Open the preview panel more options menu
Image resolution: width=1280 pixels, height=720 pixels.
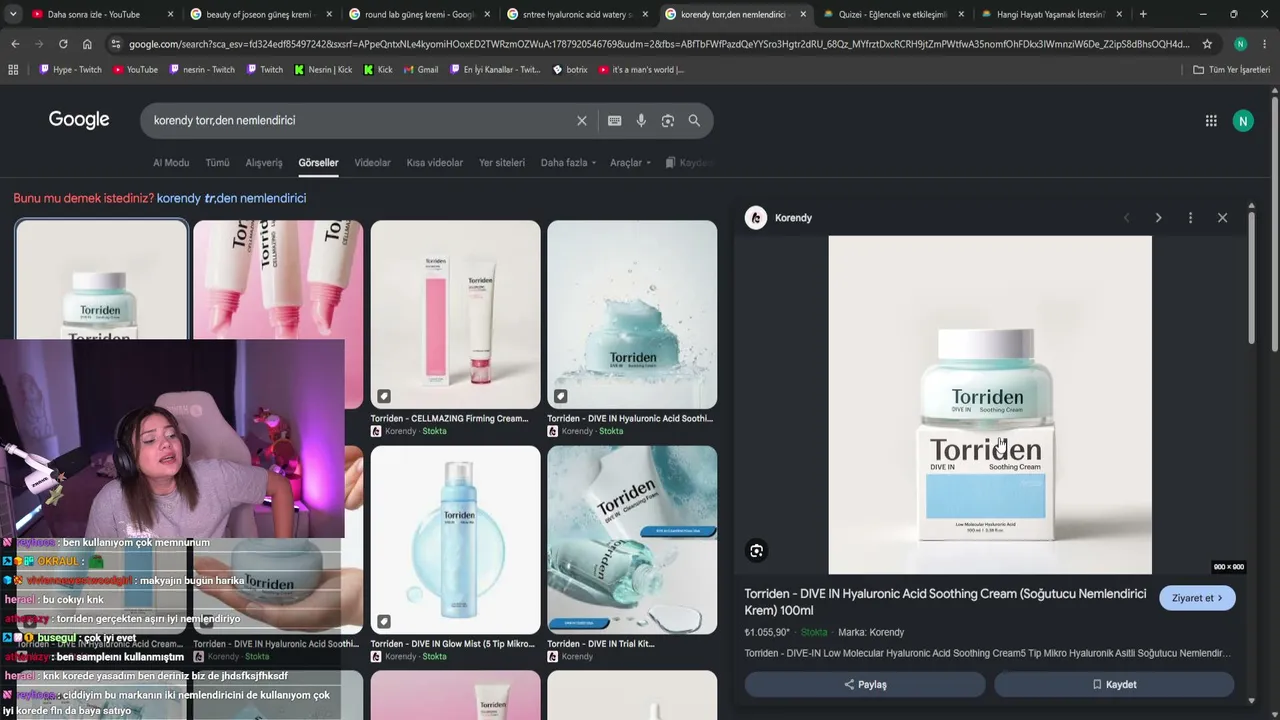[x=1190, y=218]
